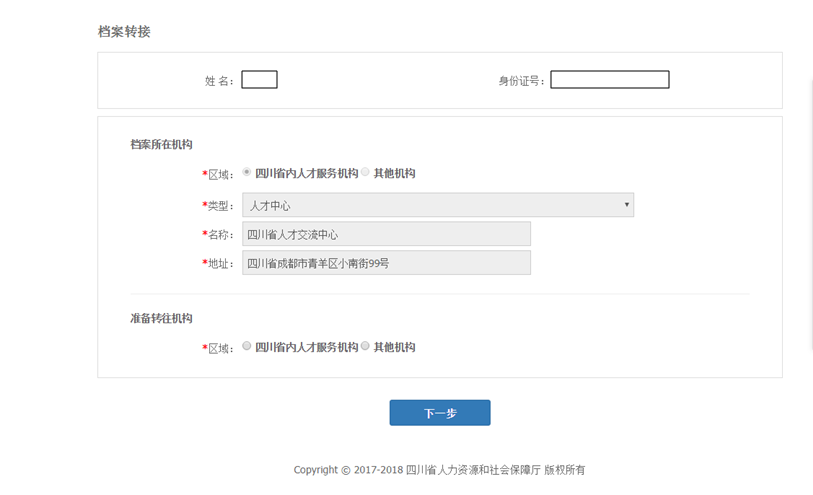813x495 pixels.
Task: Click the 身份证号 label text
Action: (521, 81)
